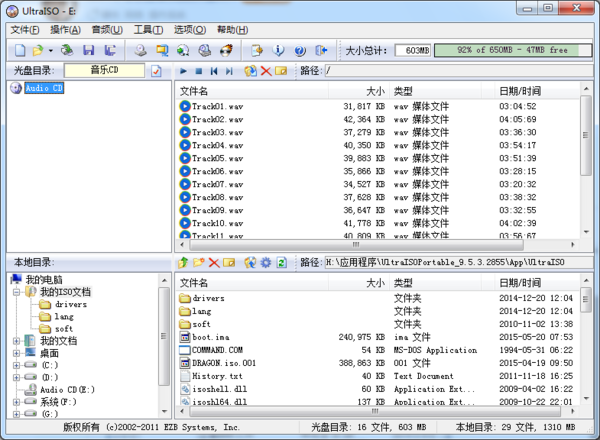
Task: Click the 603MB total size field
Action: click(413, 50)
